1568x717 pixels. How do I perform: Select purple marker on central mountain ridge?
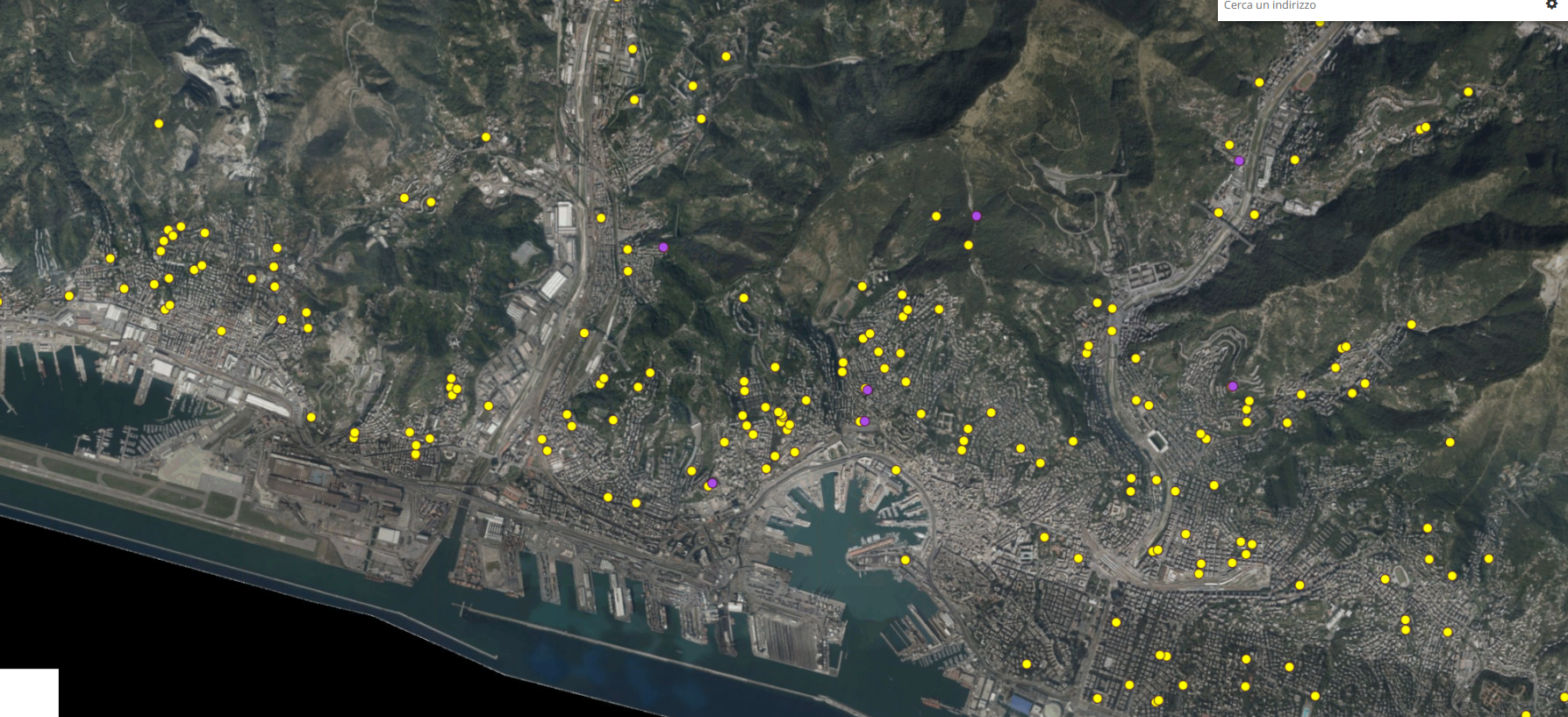976,216
